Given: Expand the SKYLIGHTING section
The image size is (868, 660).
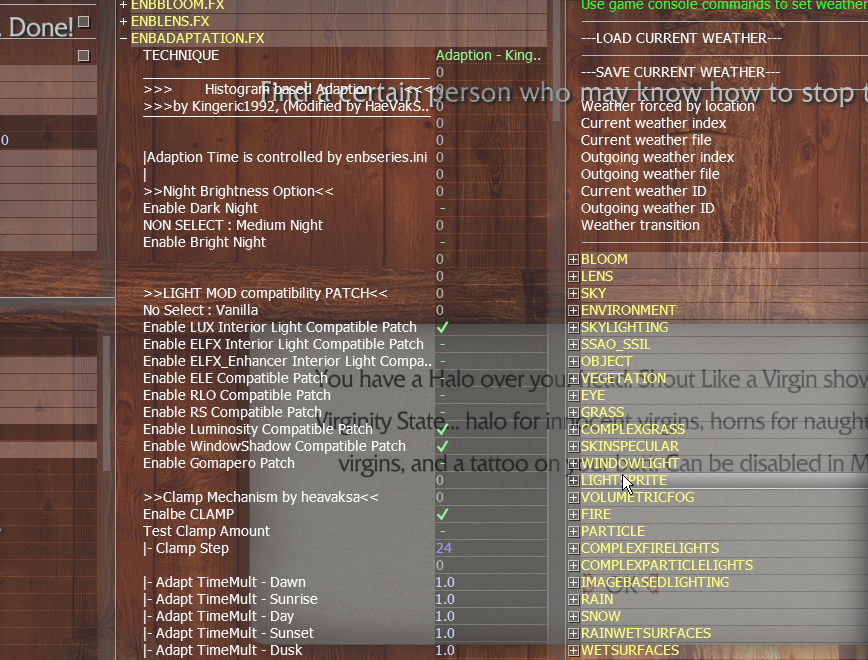Looking at the screenshot, I should pos(574,328).
